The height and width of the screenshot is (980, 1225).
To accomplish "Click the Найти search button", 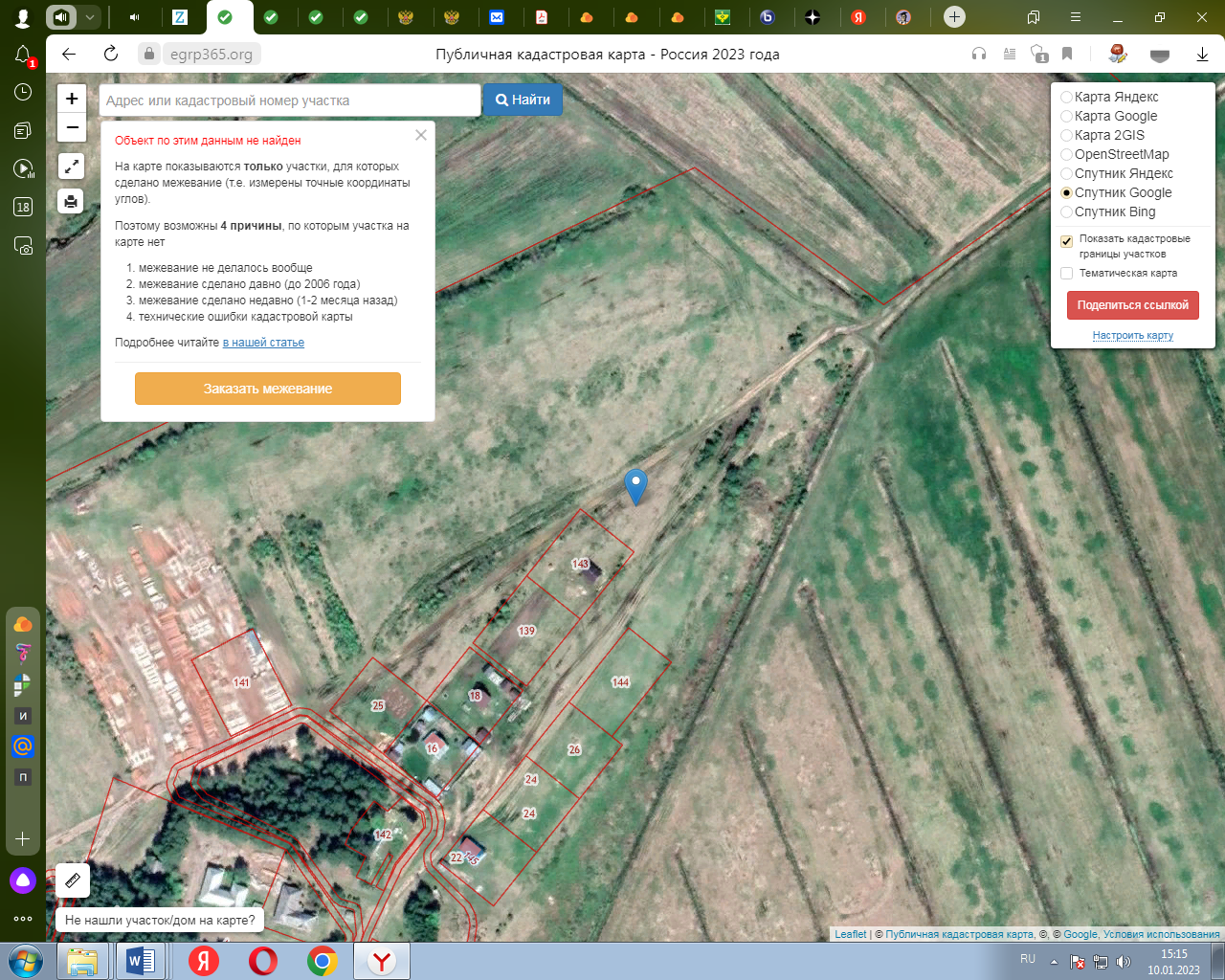I will [523, 100].
